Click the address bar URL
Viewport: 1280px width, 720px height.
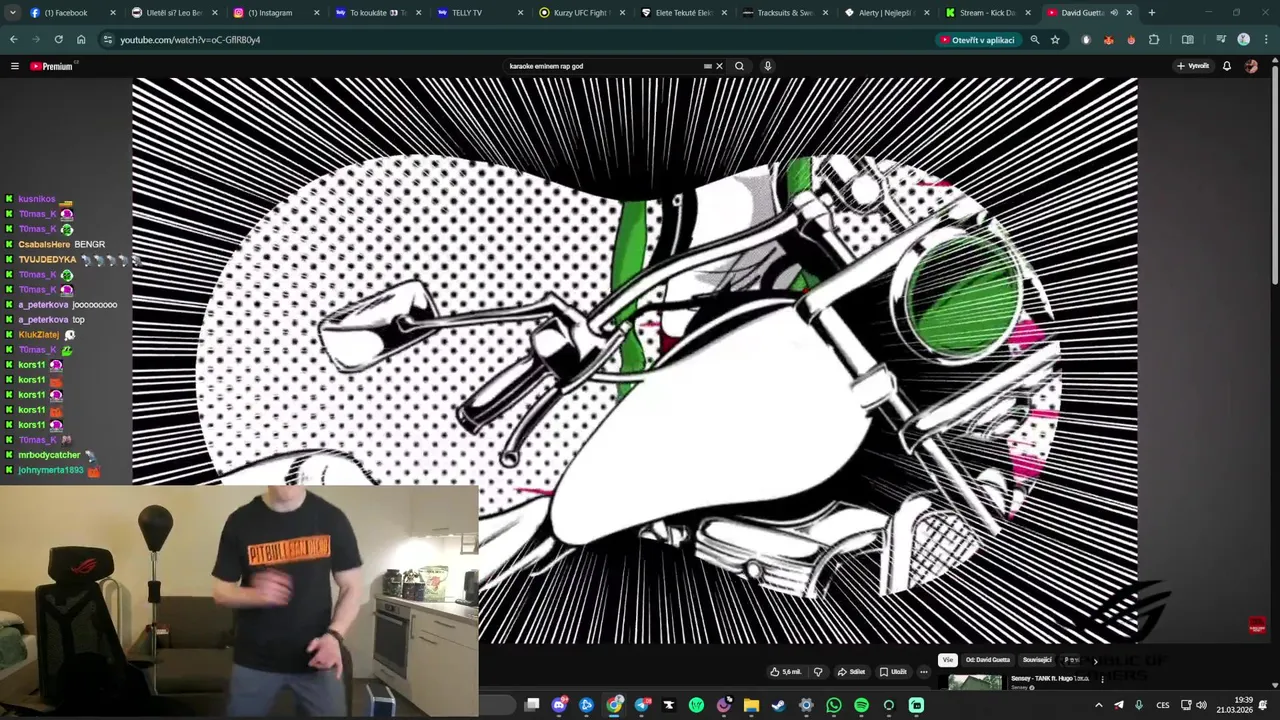coord(190,40)
